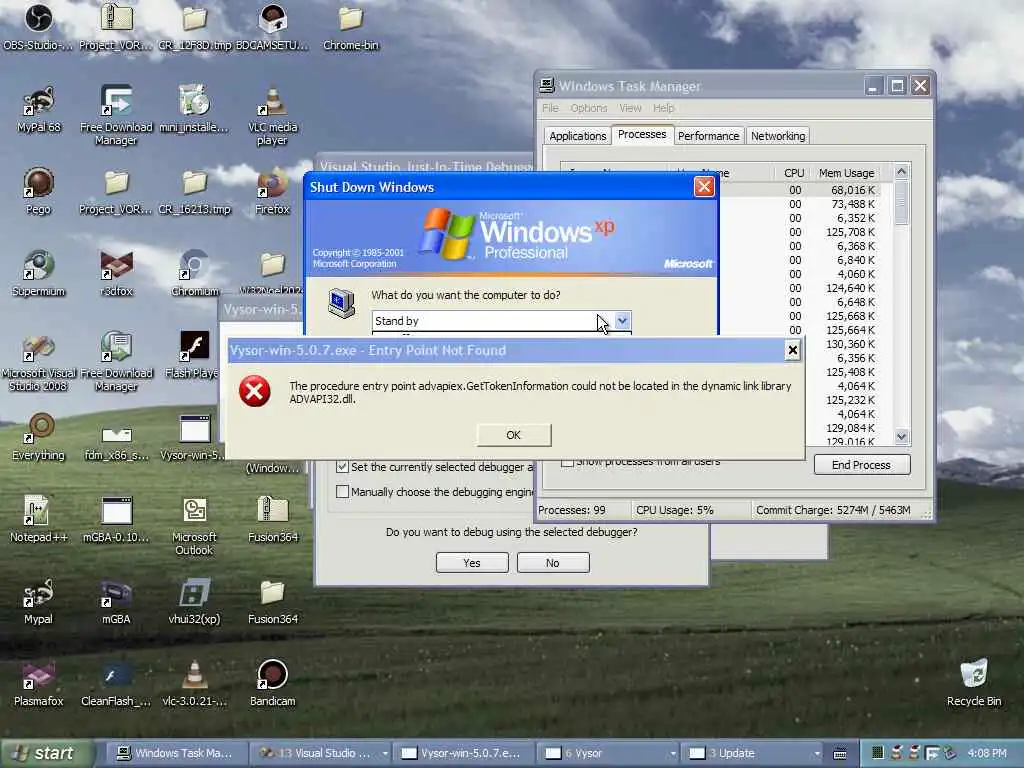The image size is (1024, 768).
Task: Open the OBS-Studio desktop icon
Action: click(38, 26)
